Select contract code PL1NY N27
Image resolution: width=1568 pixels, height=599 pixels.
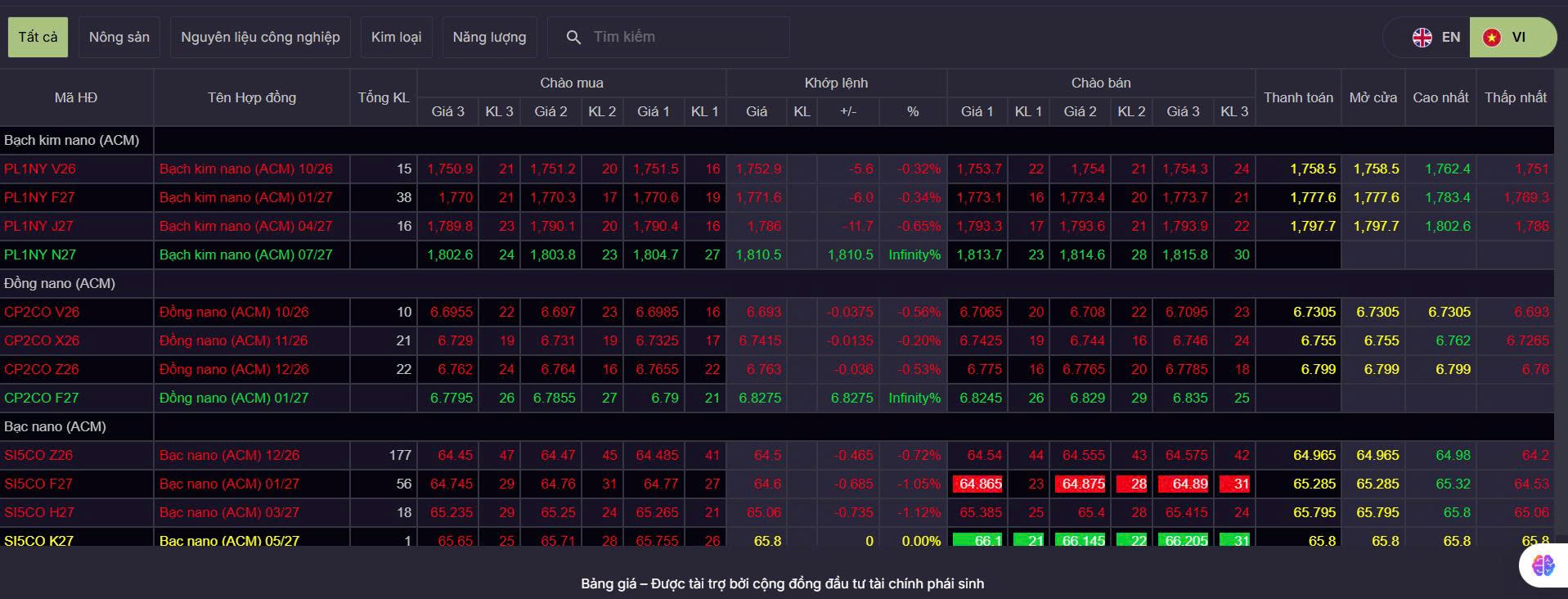tap(40, 254)
